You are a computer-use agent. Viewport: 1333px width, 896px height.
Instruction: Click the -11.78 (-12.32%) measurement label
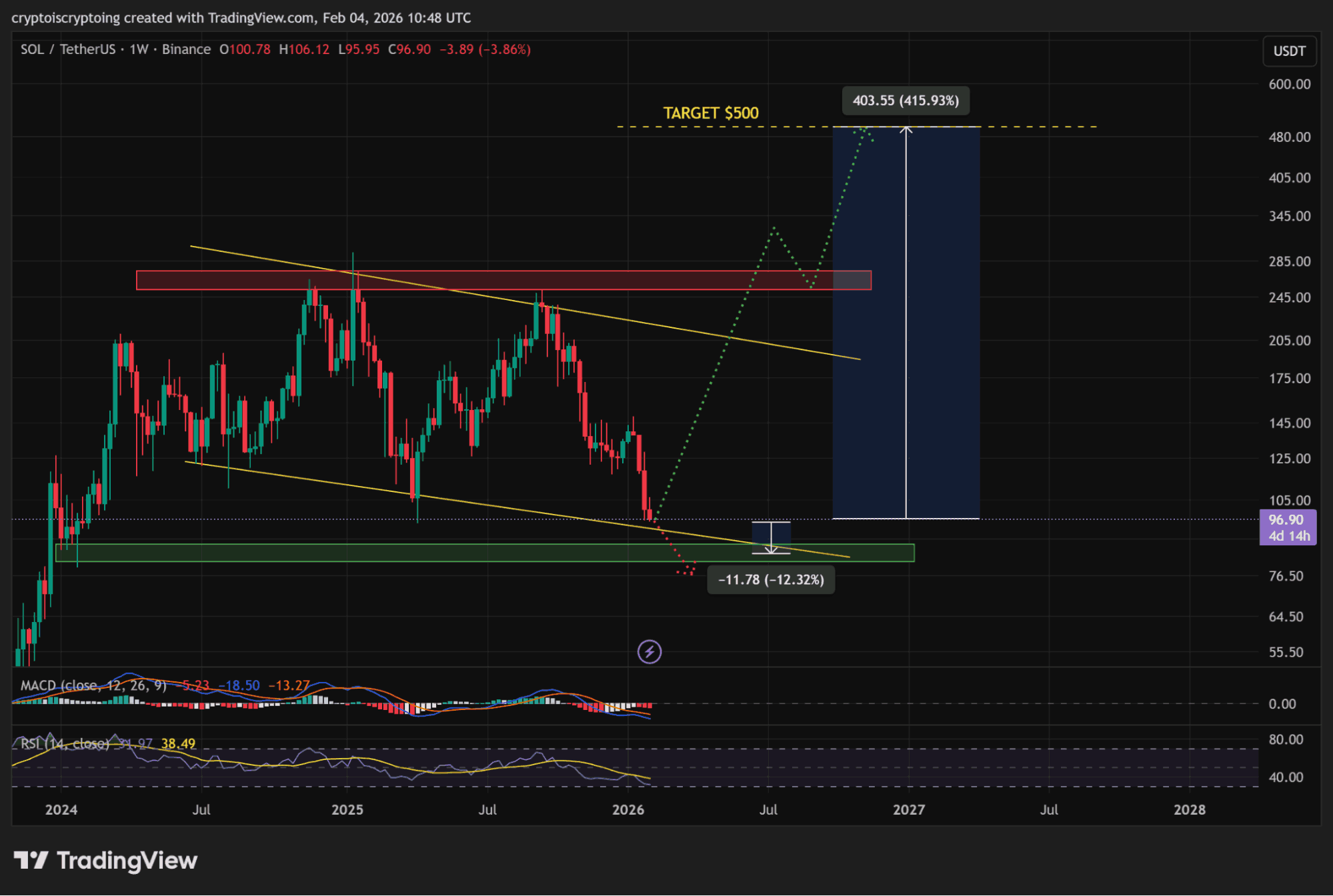[x=770, y=579]
